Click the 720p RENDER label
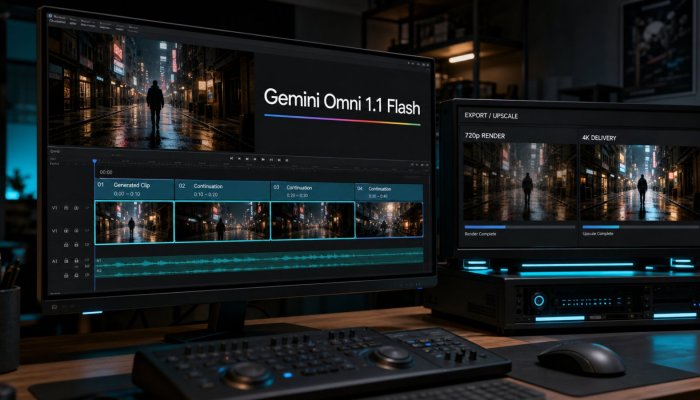 click(485, 136)
